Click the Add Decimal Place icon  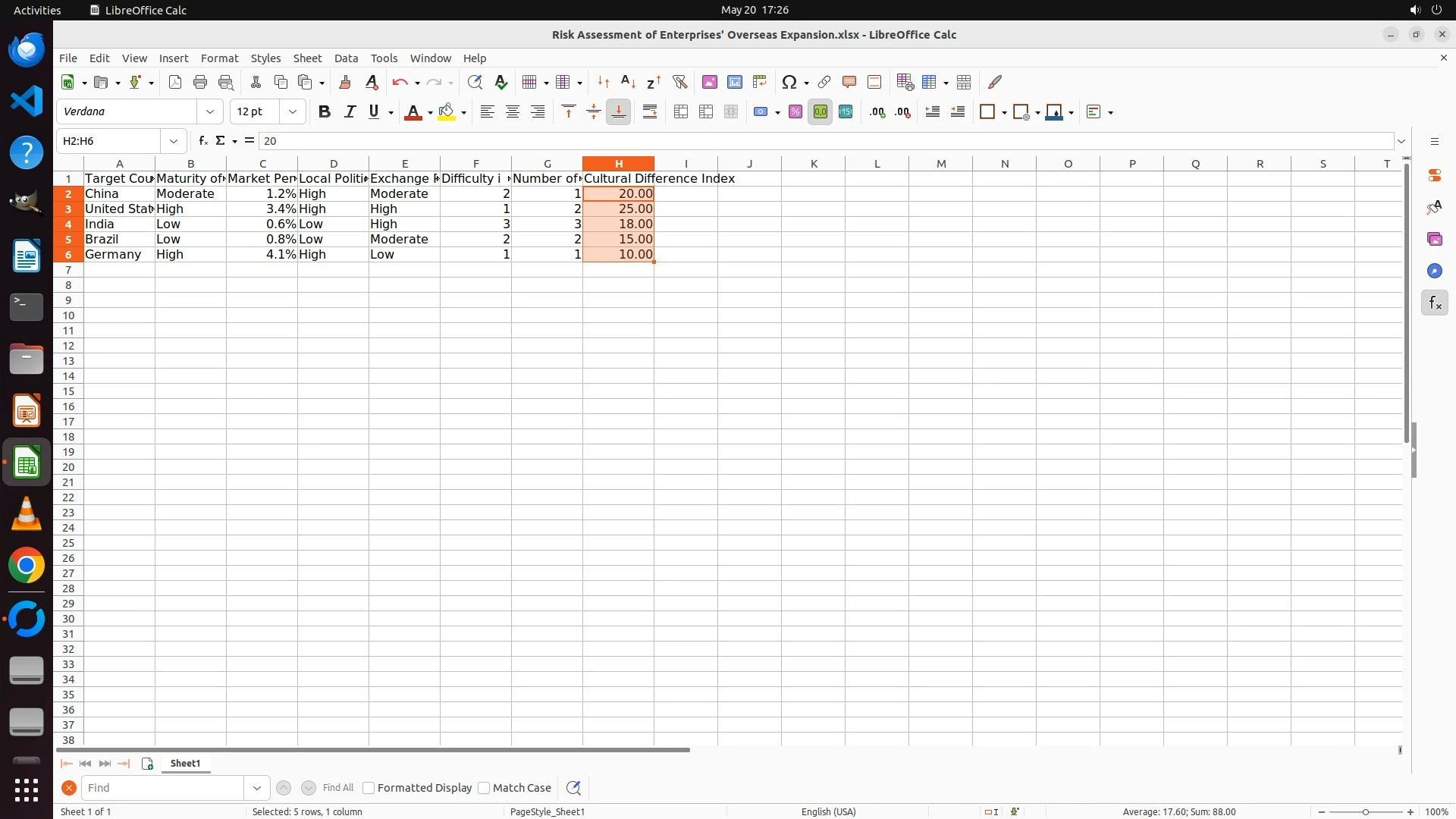pyautogui.click(x=877, y=112)
